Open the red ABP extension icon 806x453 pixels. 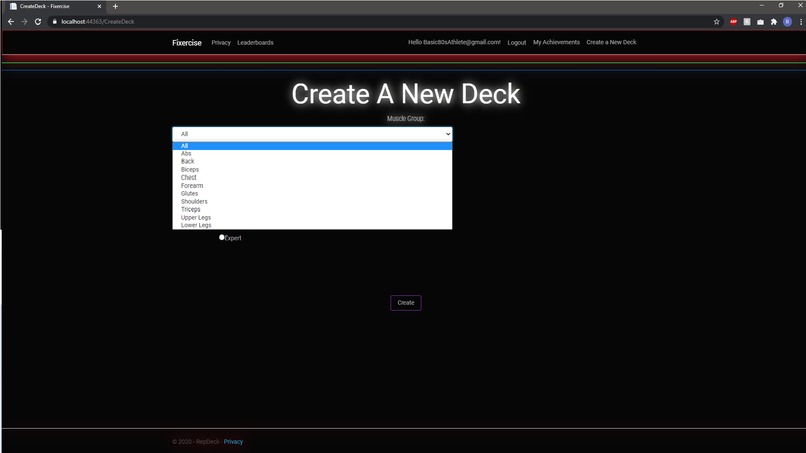click(x=733, y=22)
